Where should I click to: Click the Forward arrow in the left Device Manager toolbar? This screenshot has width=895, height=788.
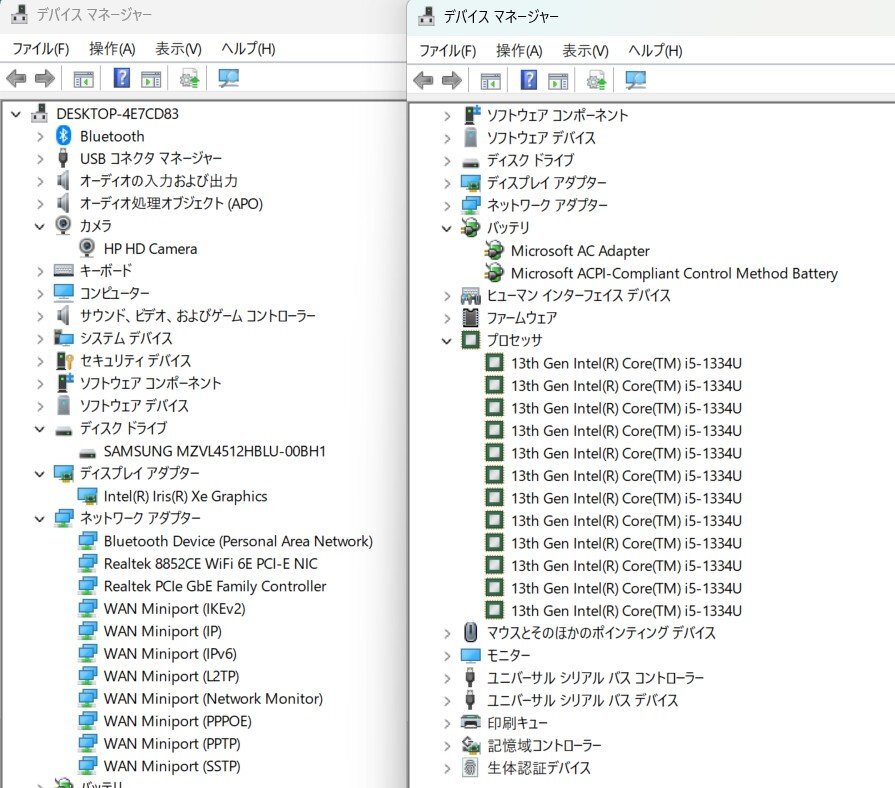45,78
